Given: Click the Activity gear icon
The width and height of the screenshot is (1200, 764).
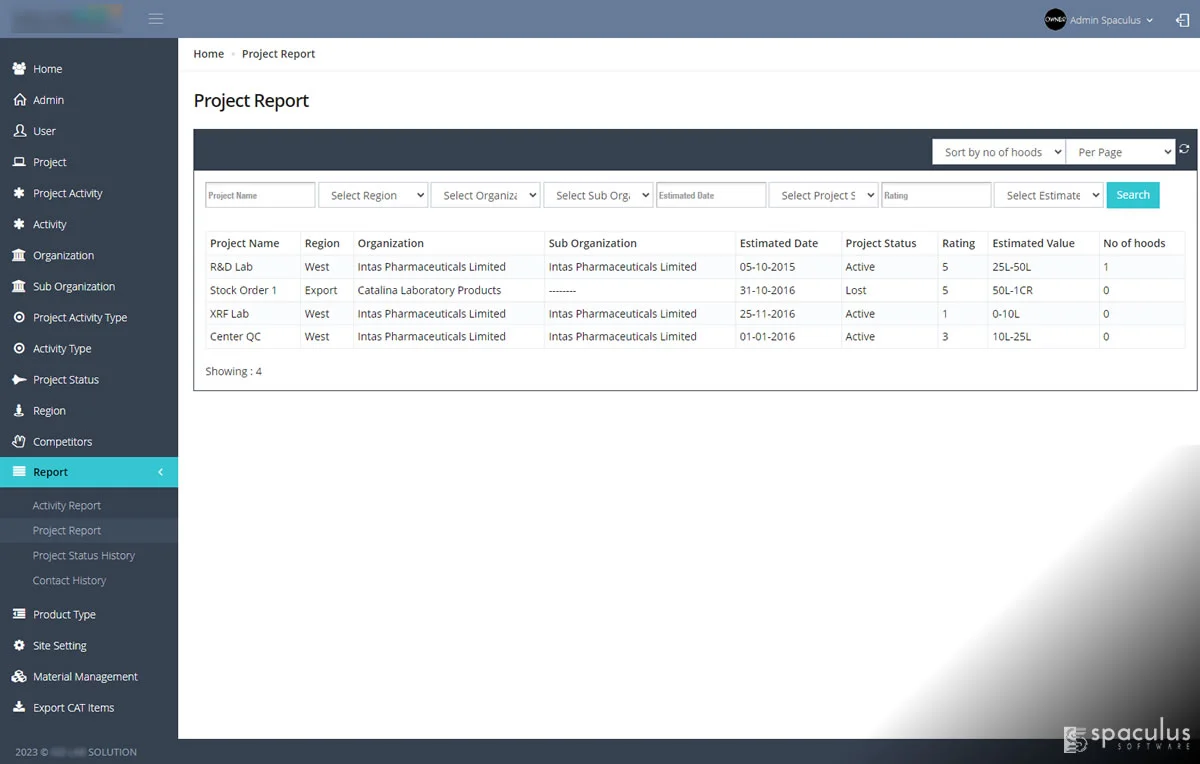Looking at the screenshot, I should click(19, 224).
